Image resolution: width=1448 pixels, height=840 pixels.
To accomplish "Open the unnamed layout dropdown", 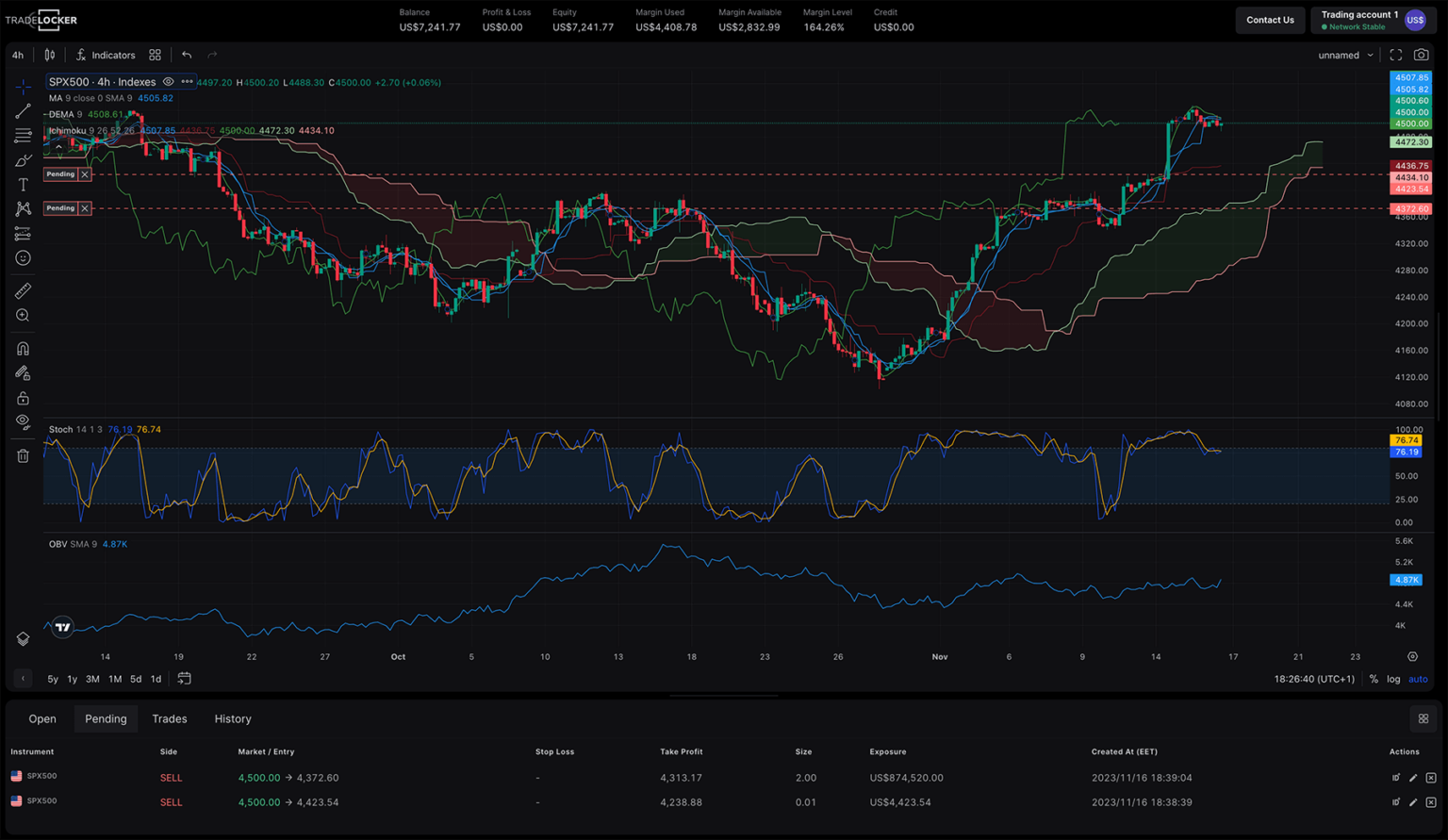I will [1344, 55].
